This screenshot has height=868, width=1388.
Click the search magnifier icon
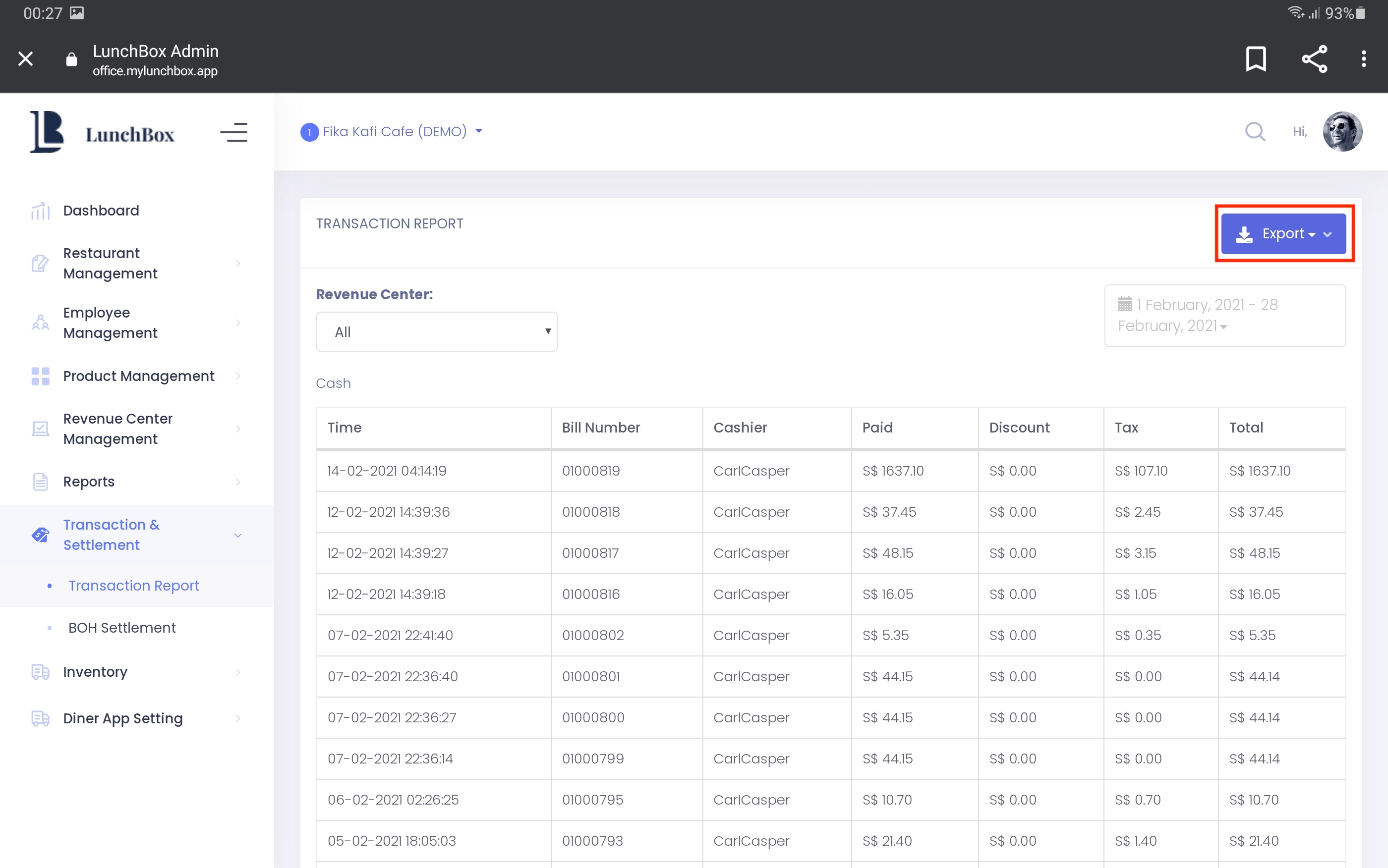coord(1255,131)
